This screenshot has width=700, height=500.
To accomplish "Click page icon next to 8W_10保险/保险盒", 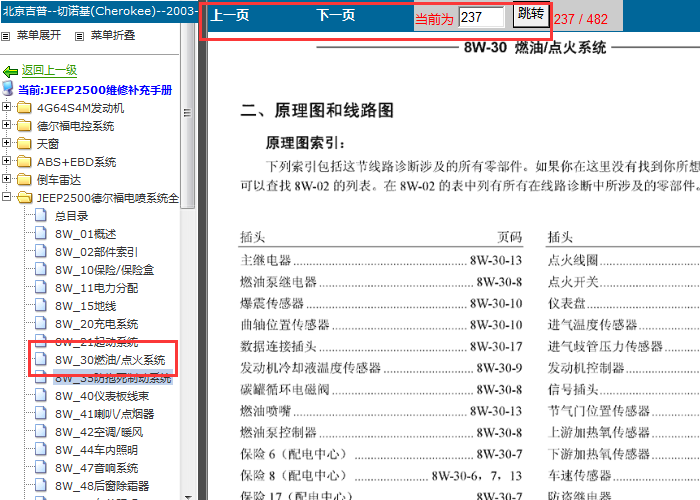I will [41, 269].
